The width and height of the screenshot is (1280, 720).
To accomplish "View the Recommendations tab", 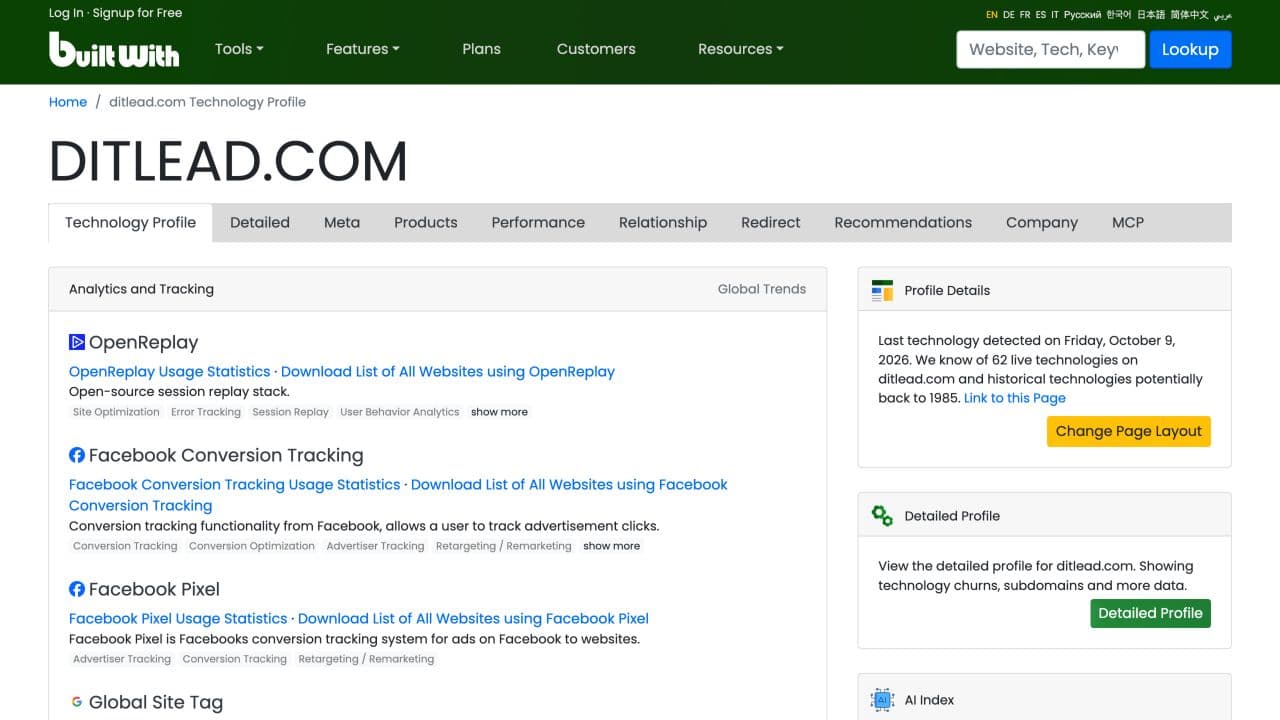I will pyautogui.click(x=903, y=223).
